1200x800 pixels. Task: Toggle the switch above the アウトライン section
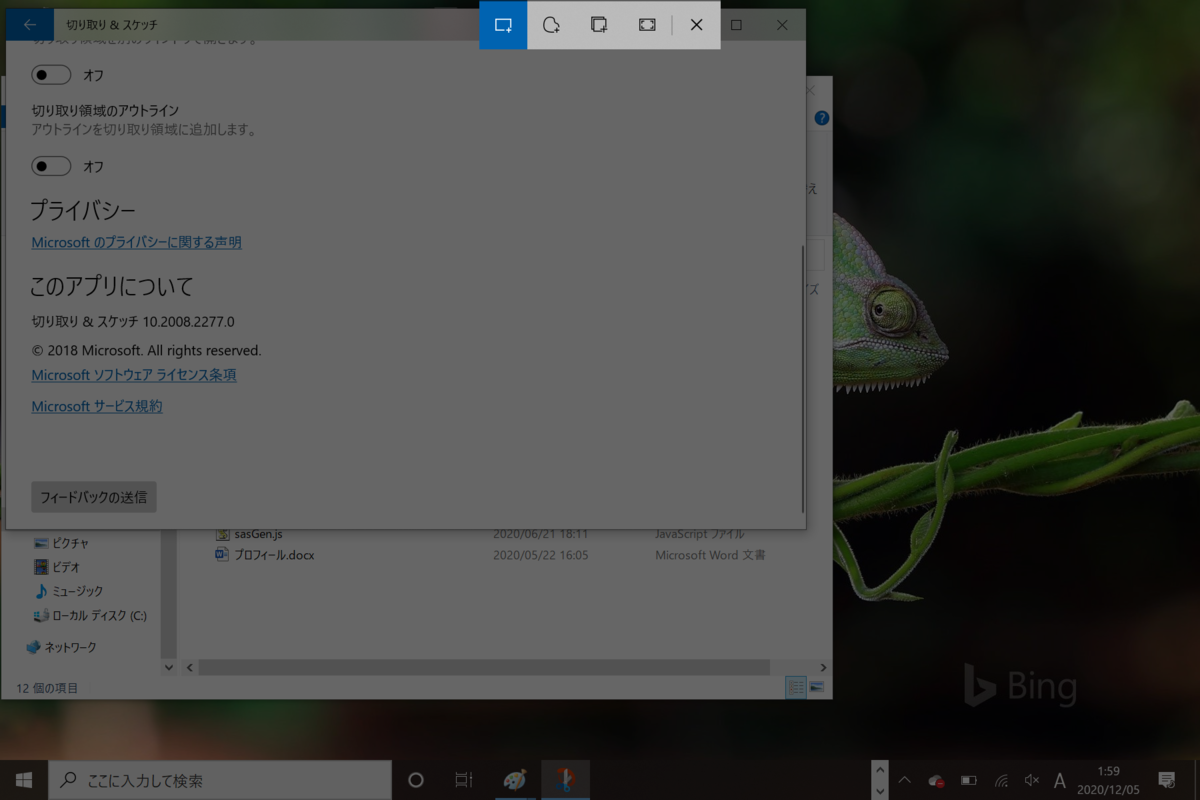(51, 75)
